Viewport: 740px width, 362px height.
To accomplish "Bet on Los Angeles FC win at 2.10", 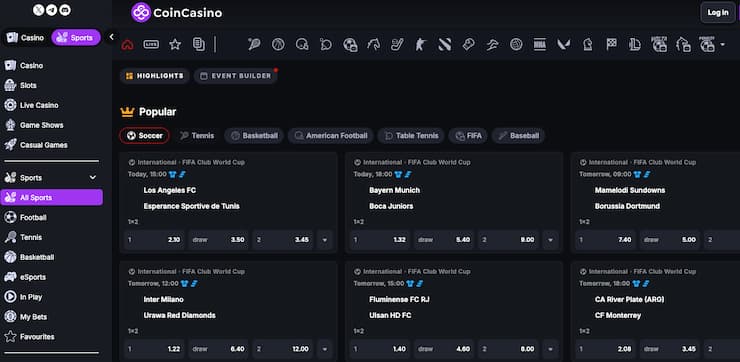I will point(154,240).
